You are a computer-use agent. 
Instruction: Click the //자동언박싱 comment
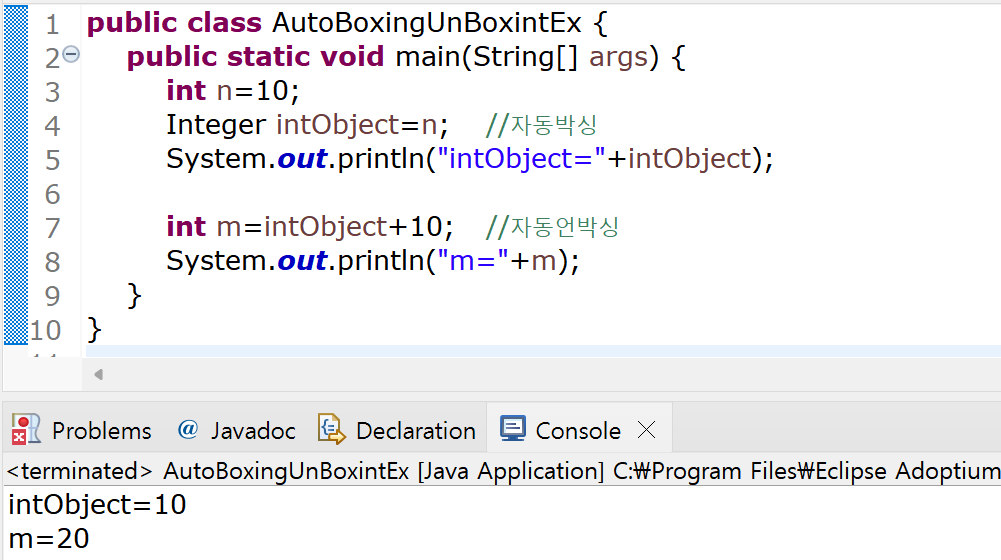tap(552, 227)
